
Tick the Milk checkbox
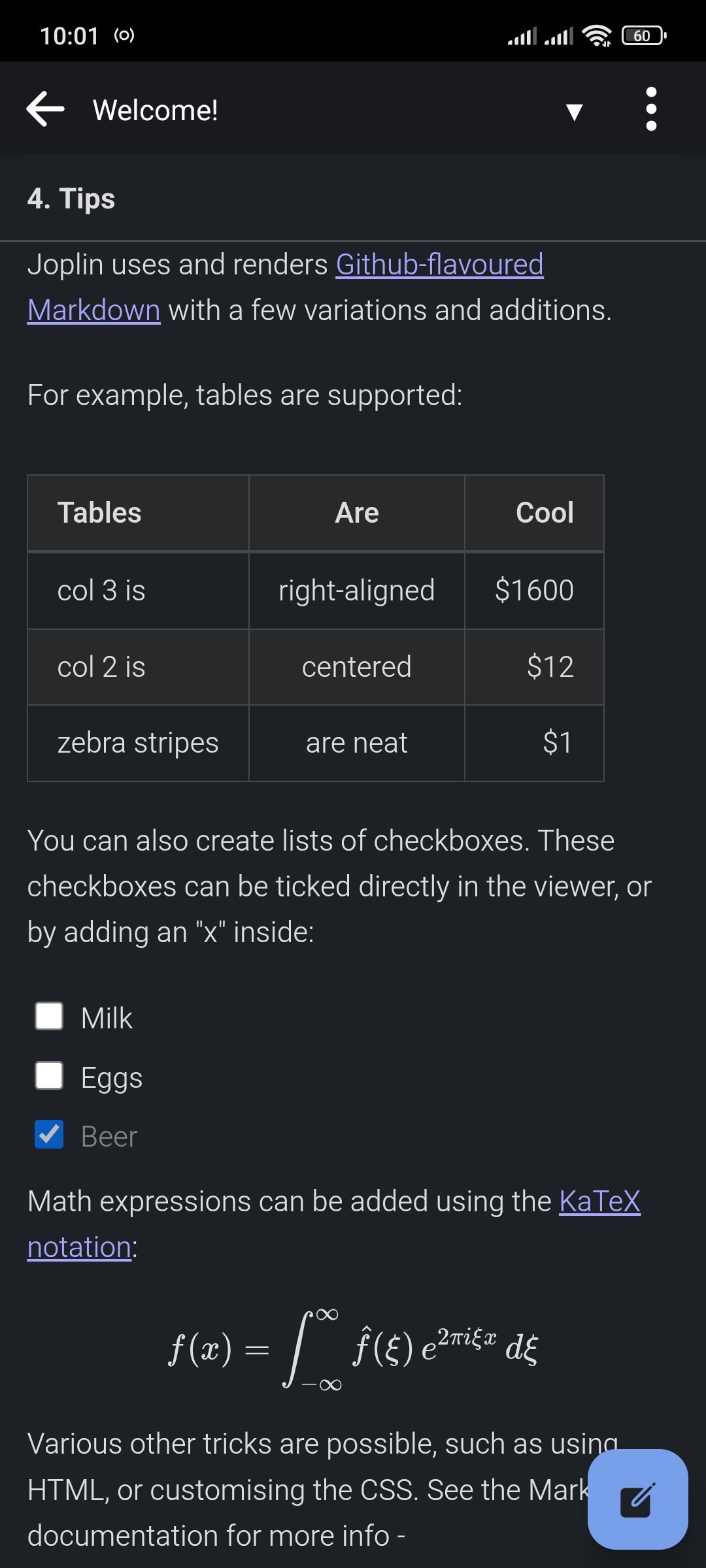[x=49, y=1017]
